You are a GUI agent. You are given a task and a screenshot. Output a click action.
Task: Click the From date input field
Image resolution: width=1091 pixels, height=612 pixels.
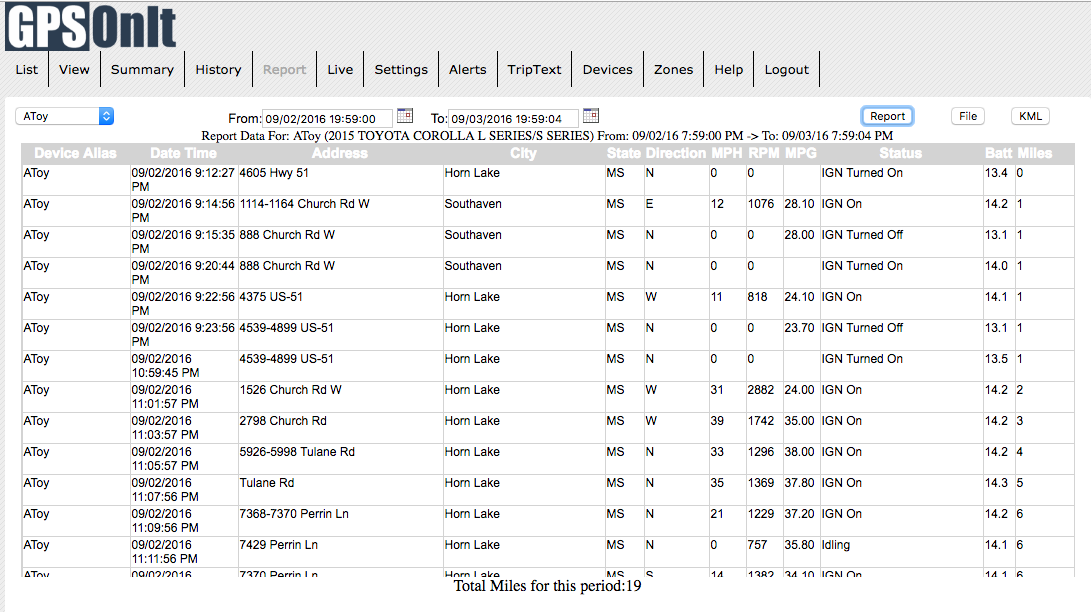click(327, 119)
